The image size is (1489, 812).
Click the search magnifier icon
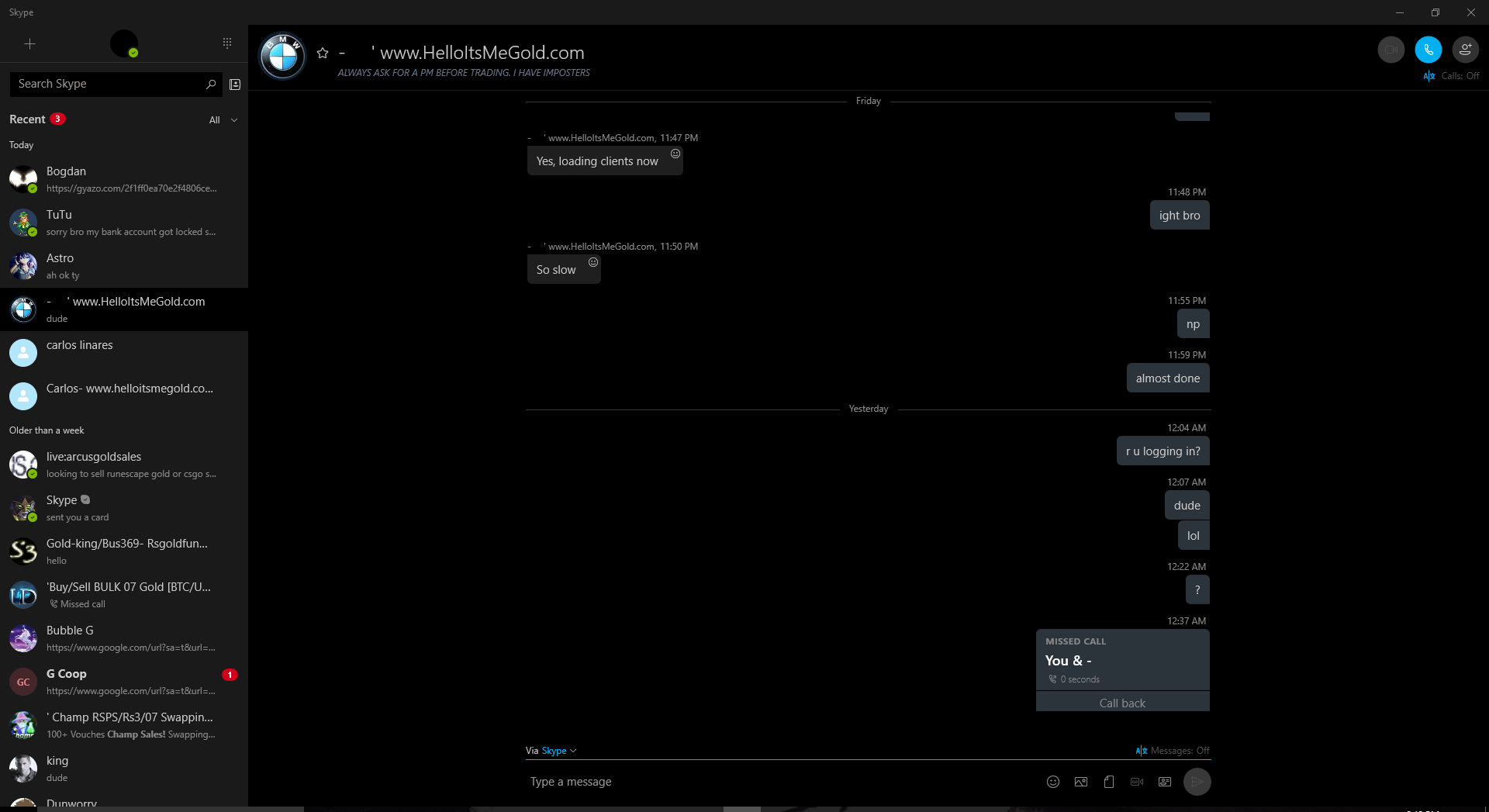(211, 84)
